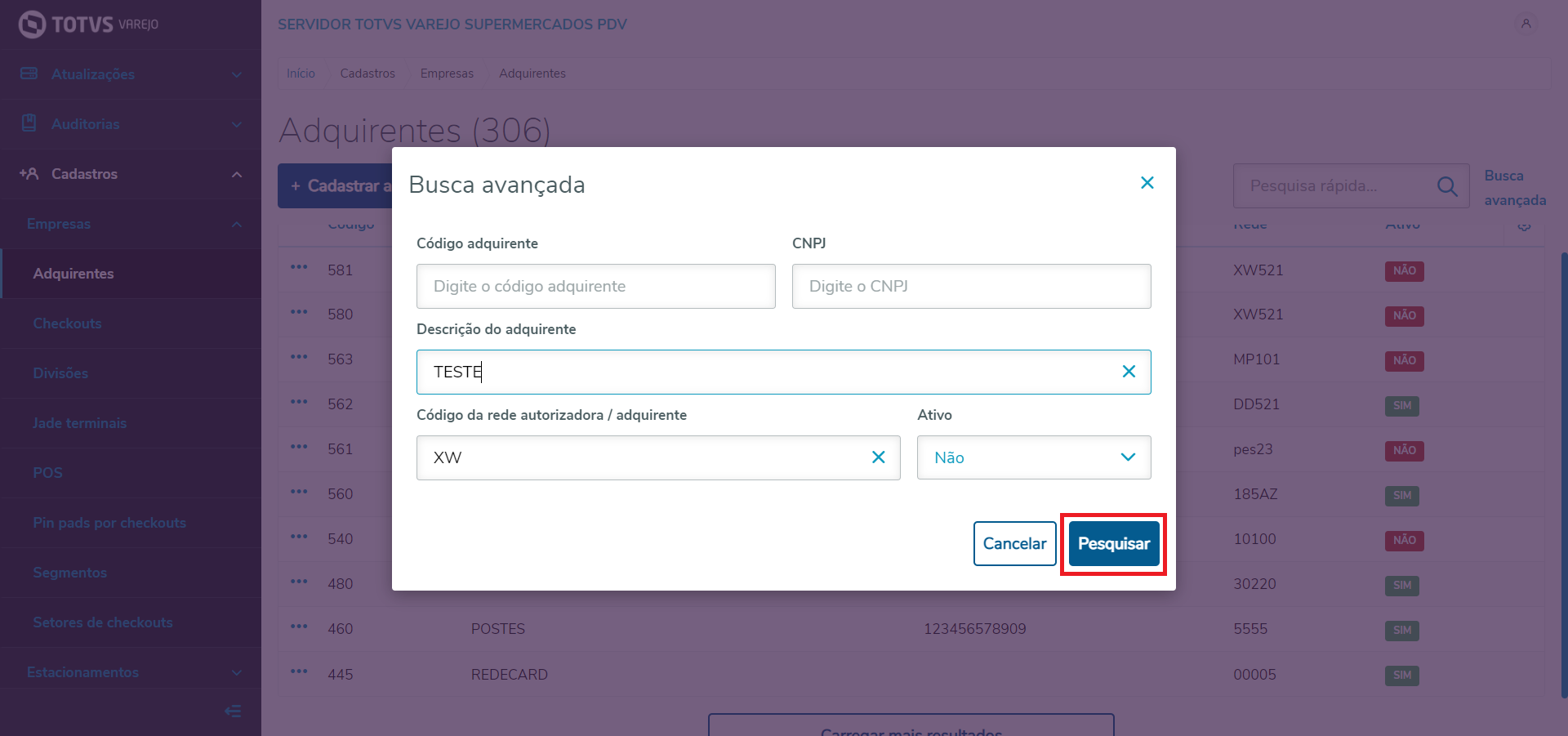This screenshot has height=736, width=1568.
Task: Click the user profile icon
Action: [1526, 24]
